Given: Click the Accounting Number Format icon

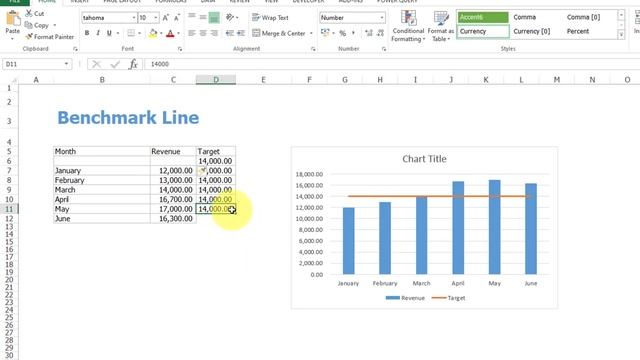Looking at the screenshot, I should click(325, 33).
